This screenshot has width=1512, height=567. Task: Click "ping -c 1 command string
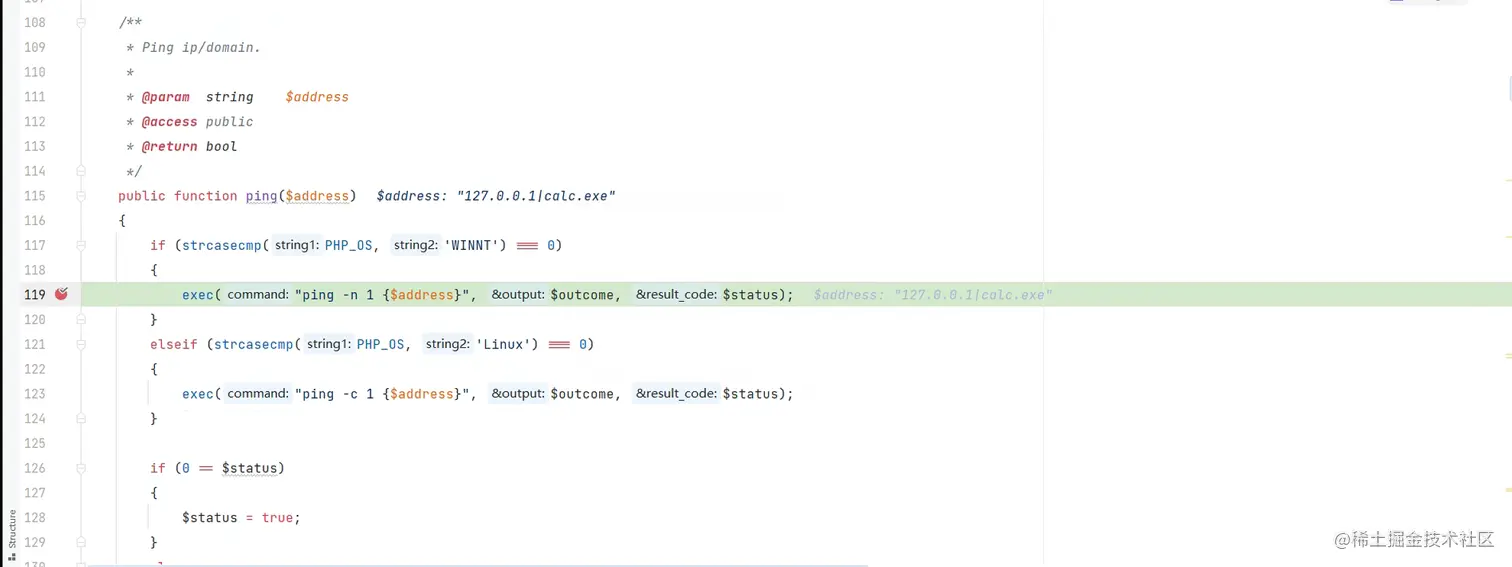[380, 394]
